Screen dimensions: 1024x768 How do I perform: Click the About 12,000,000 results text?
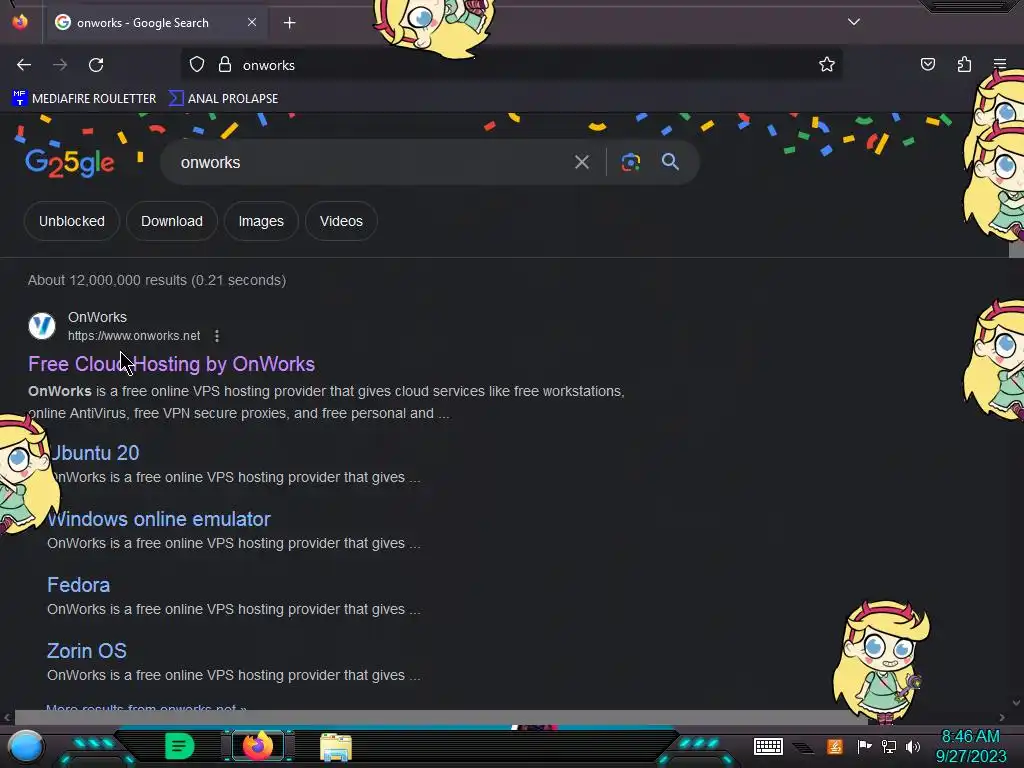point(157,280)
